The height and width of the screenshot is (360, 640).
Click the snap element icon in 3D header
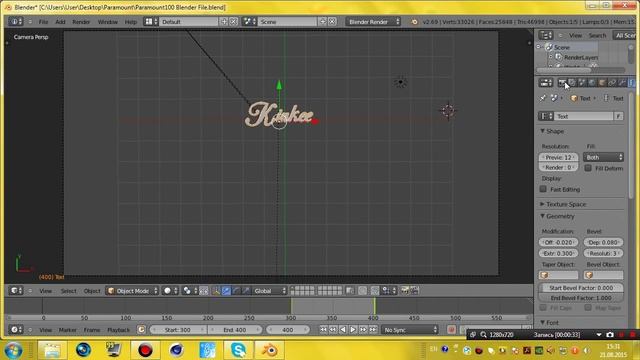388,291
